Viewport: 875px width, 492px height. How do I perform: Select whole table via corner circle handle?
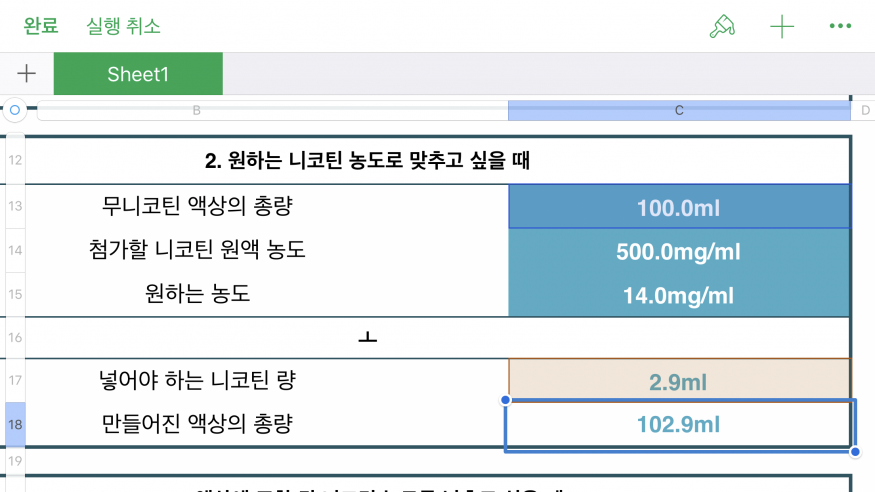click(14, 109)
